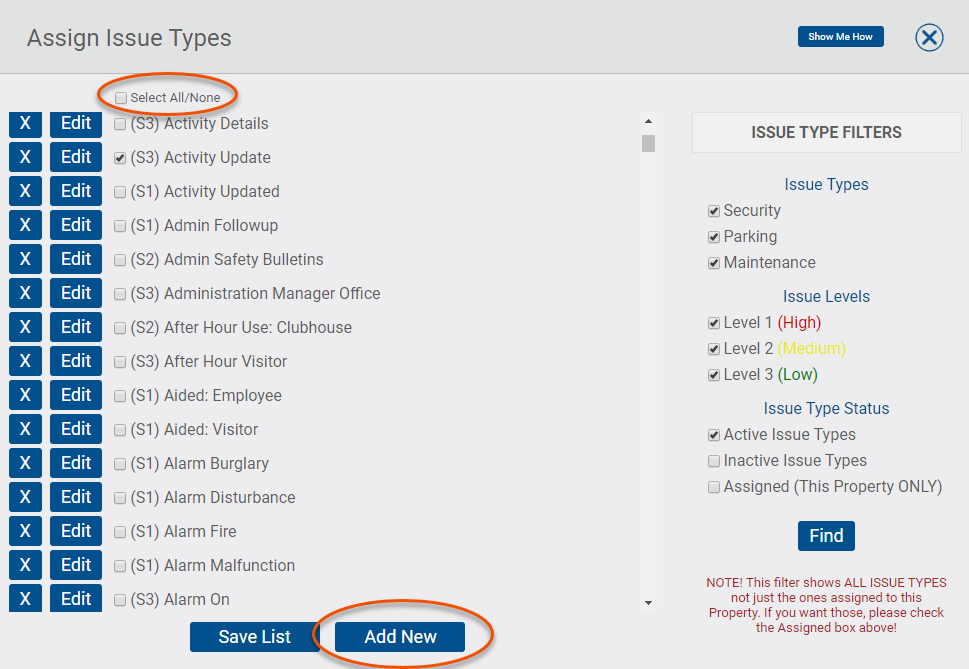Remove (S3) After Hour Visitor using X icon
This screenshot has width=969, height=669.
point(24,360)
